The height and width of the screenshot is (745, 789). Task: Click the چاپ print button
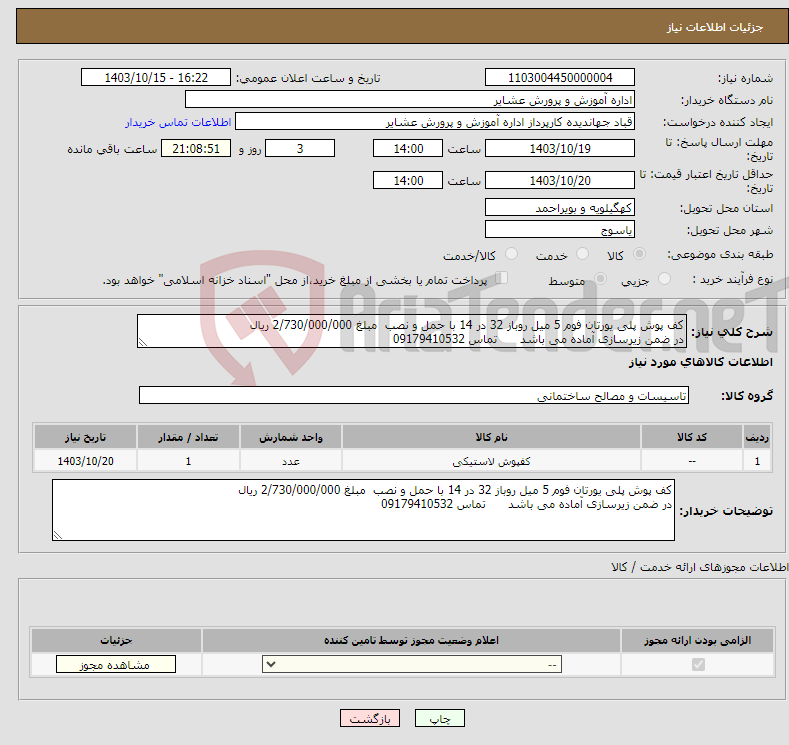tap(439, 718)
